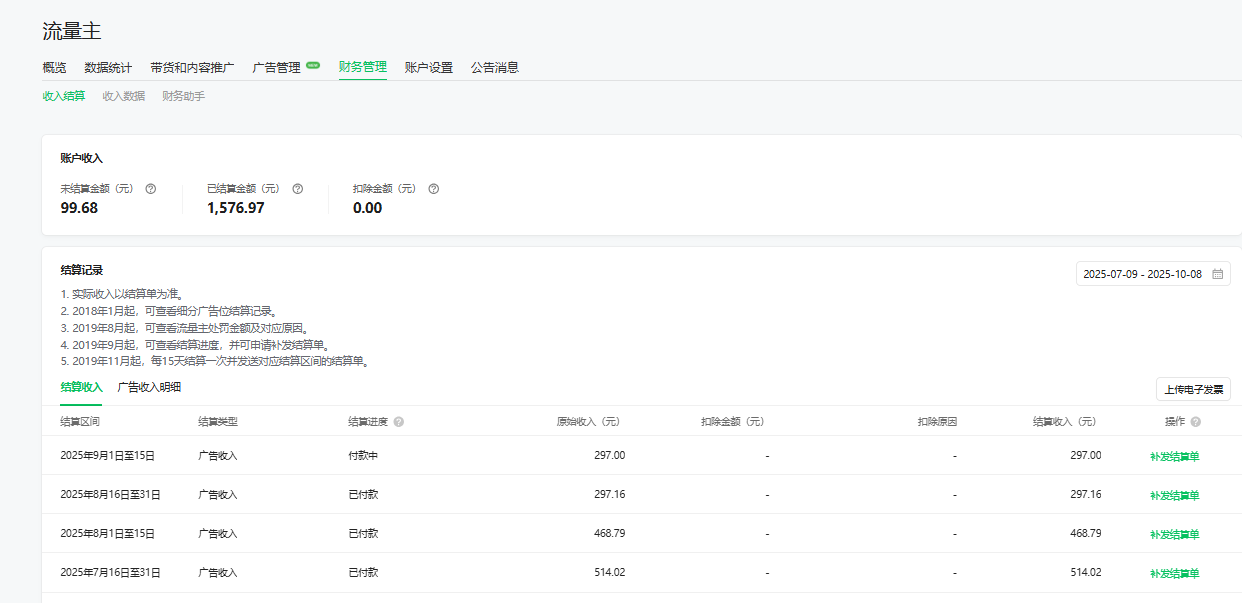This screenshot has width=1242, height=603.
Task: Click the 上传电子发票 button
Action: click(x=1193, y=389)
